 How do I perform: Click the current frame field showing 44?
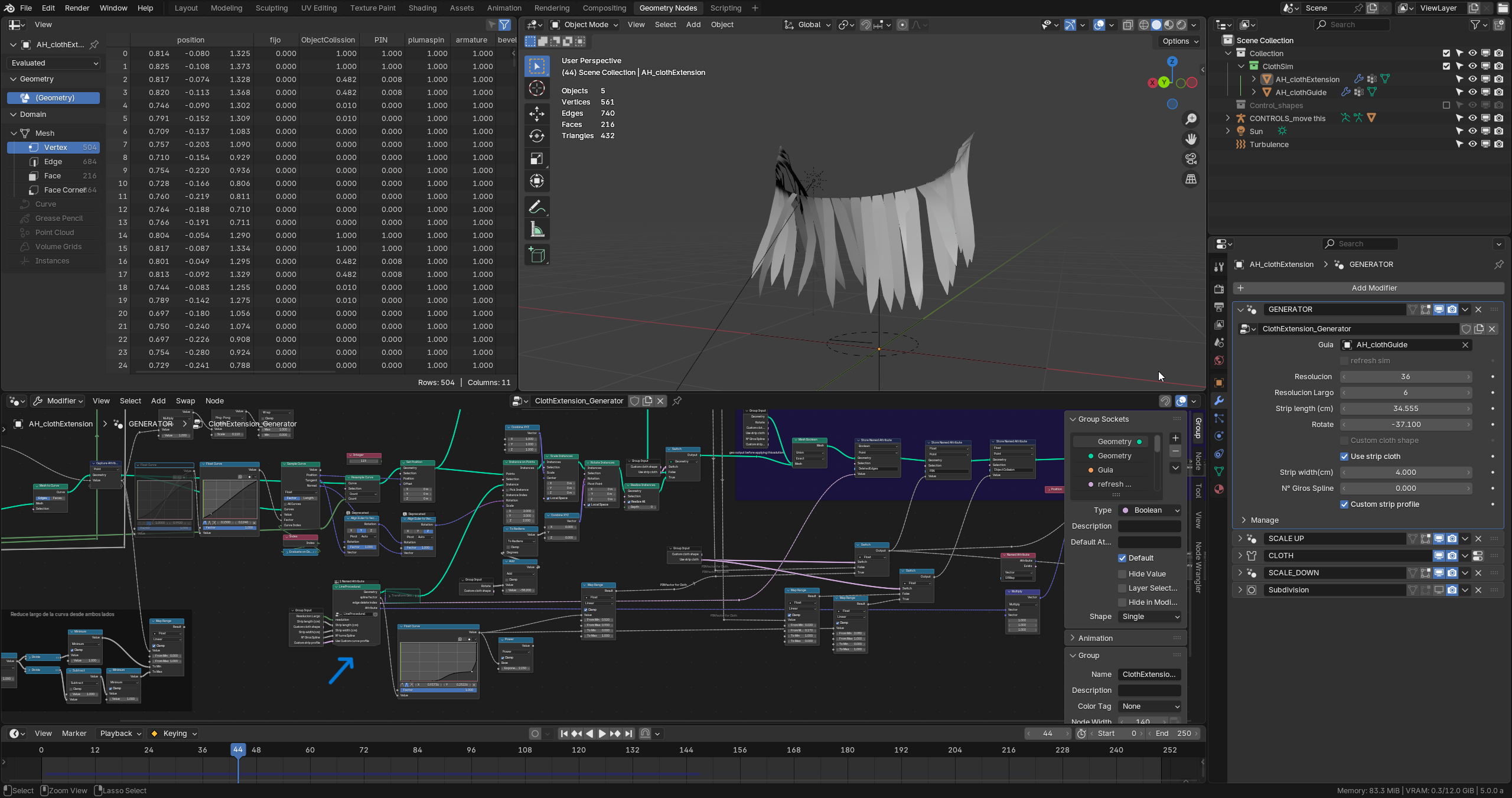pos(1048,734)
